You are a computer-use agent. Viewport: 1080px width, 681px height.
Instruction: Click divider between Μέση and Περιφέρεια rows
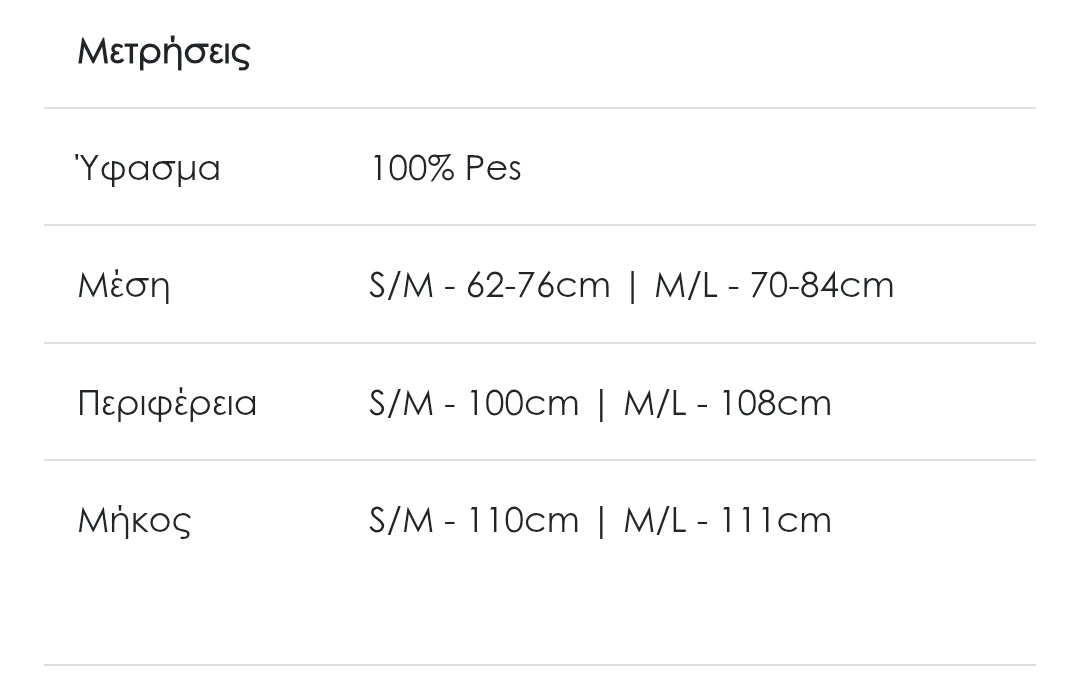click(540, 343)
